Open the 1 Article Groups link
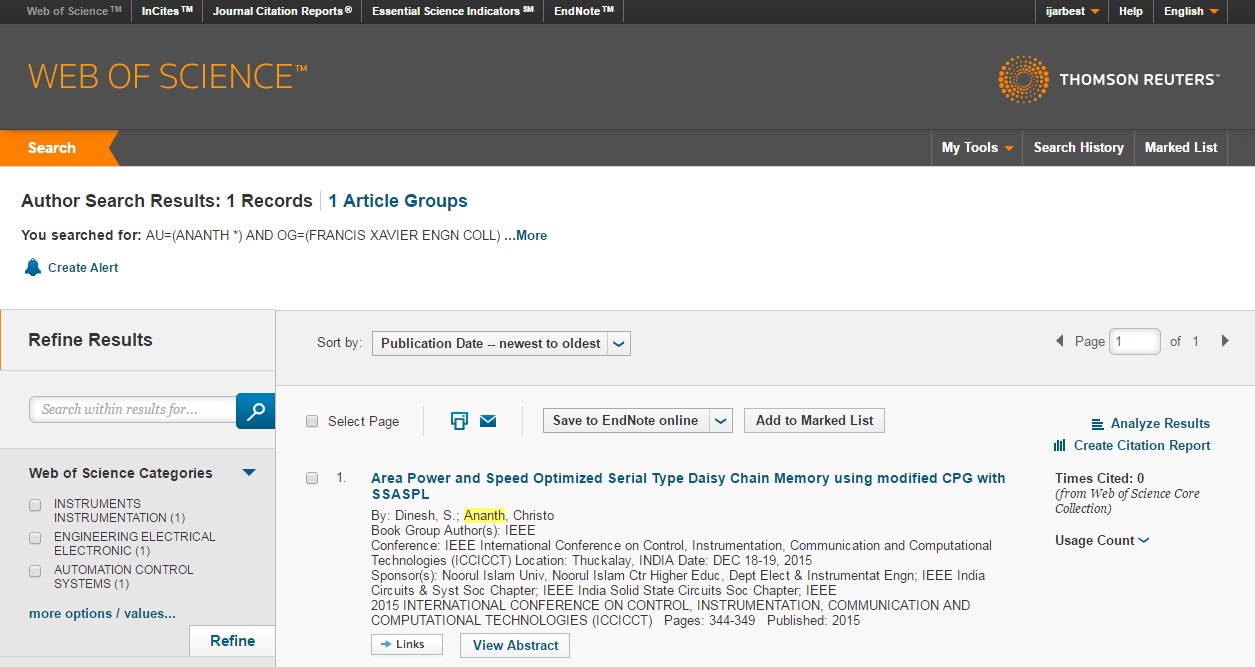The image size is (1255, 667). point(398,201)
